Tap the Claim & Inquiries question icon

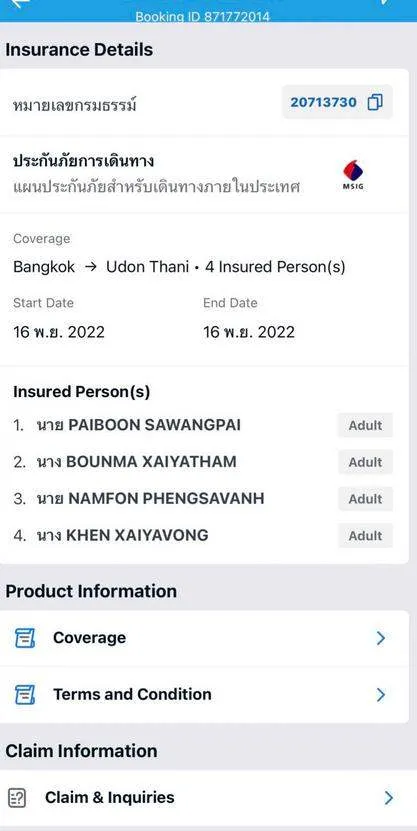tap(17, 797)
